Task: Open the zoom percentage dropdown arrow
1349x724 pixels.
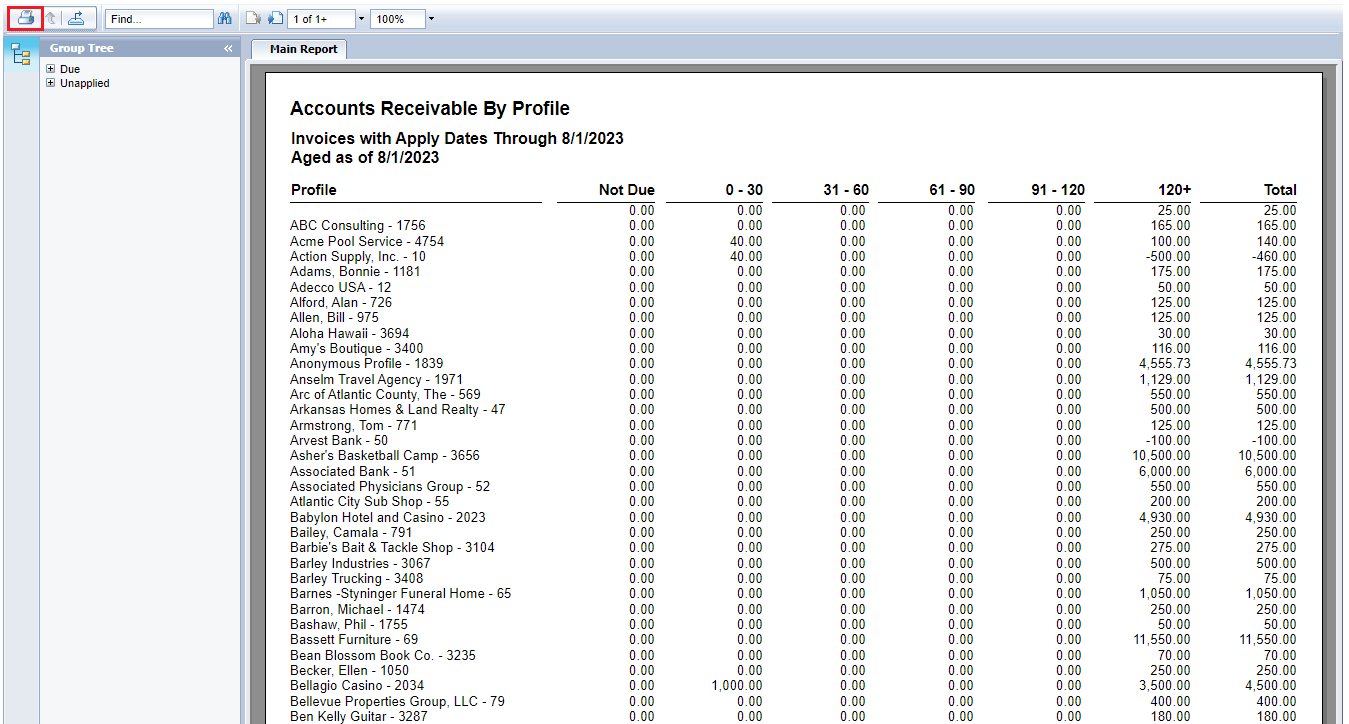Action: click(x=431, y=19)
